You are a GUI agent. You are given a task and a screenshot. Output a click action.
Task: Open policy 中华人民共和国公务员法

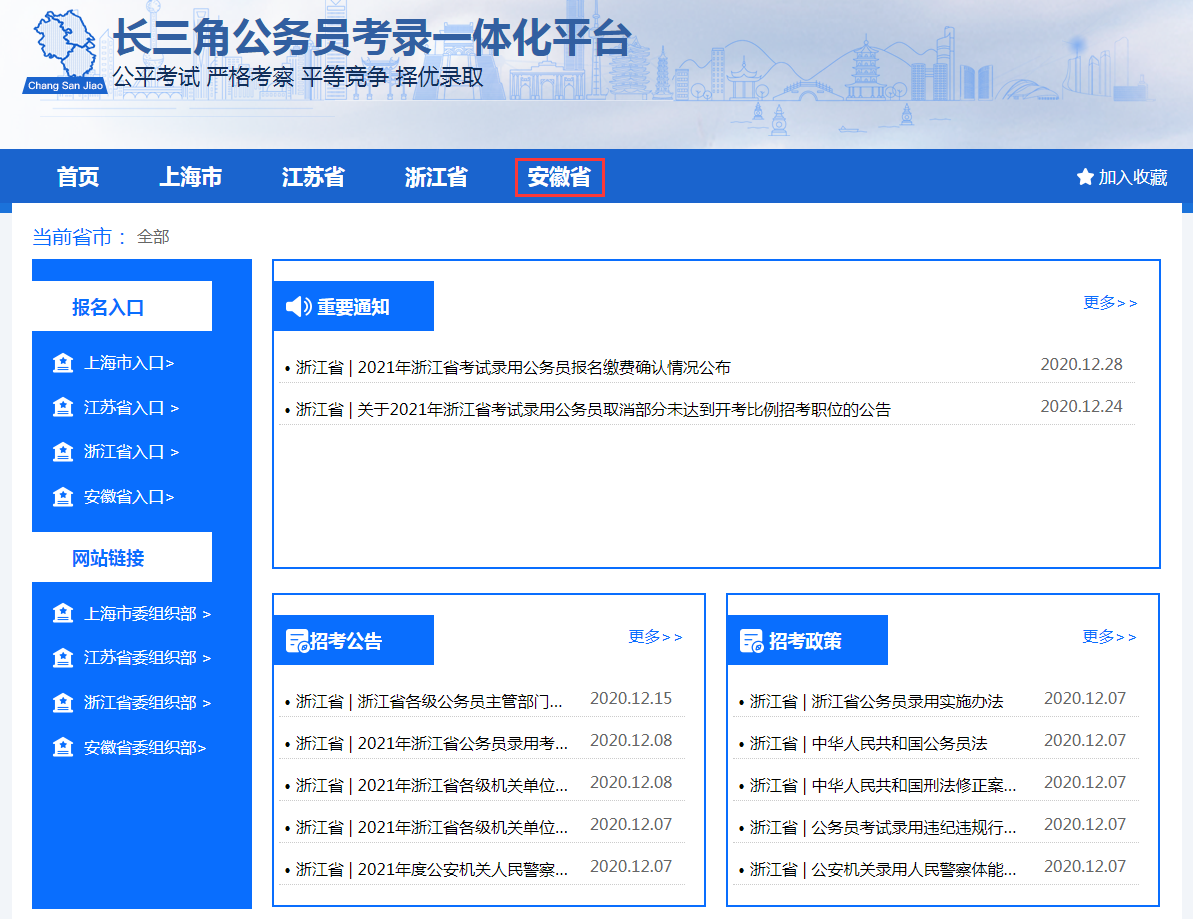868,743
